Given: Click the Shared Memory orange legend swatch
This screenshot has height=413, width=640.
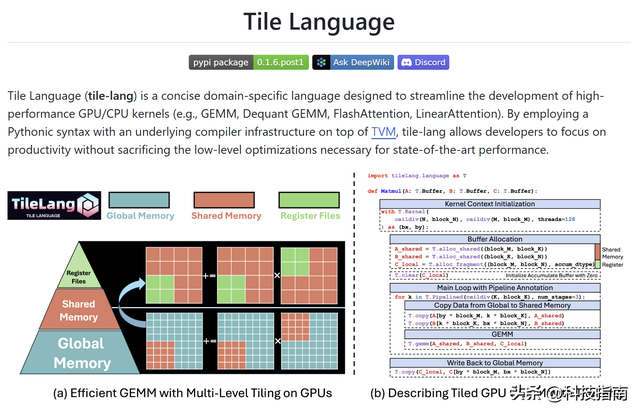Looking at the screenshot, I should (x=224, y=200).
